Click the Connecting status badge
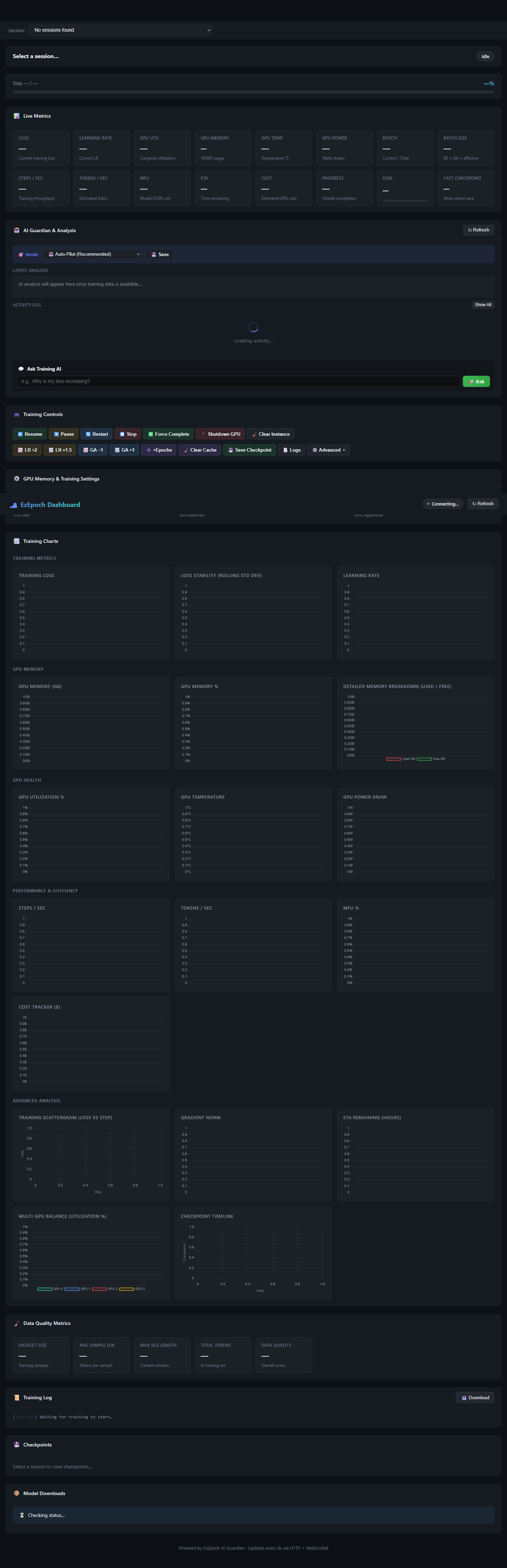The width and height of the screenshot is (507, 1568). click(x=443, y=504)
